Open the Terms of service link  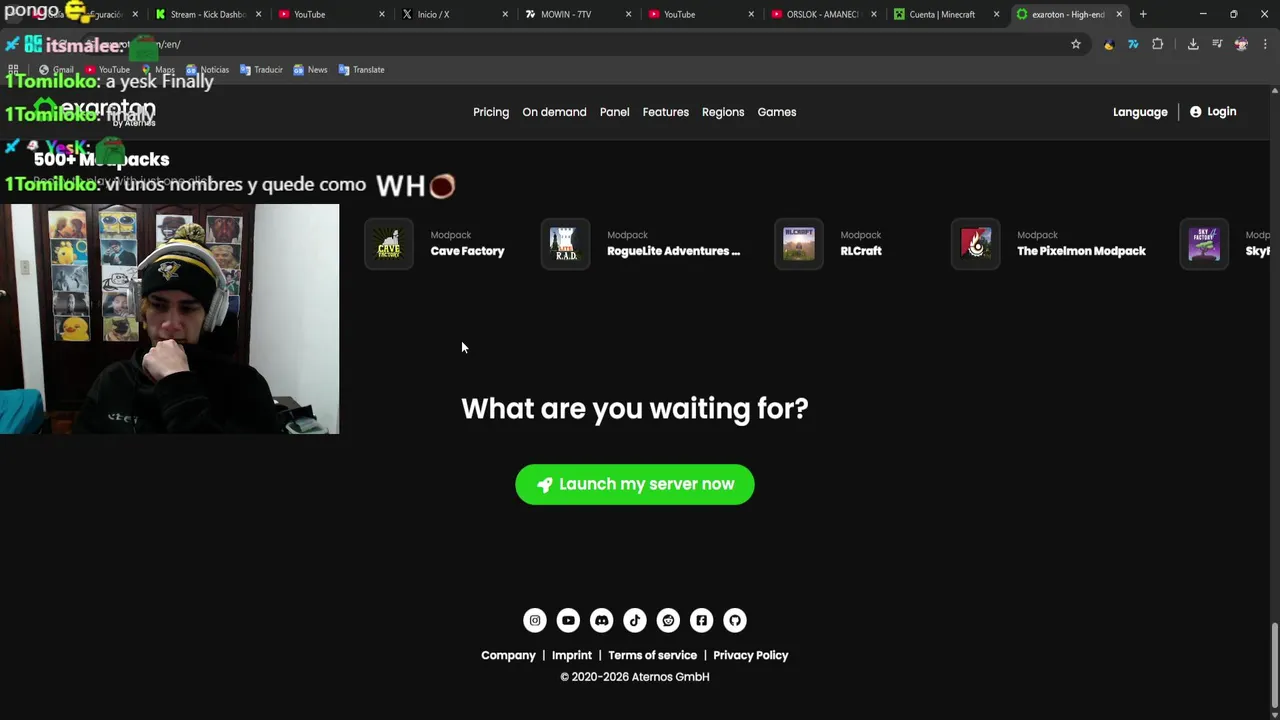coord(652,655)
